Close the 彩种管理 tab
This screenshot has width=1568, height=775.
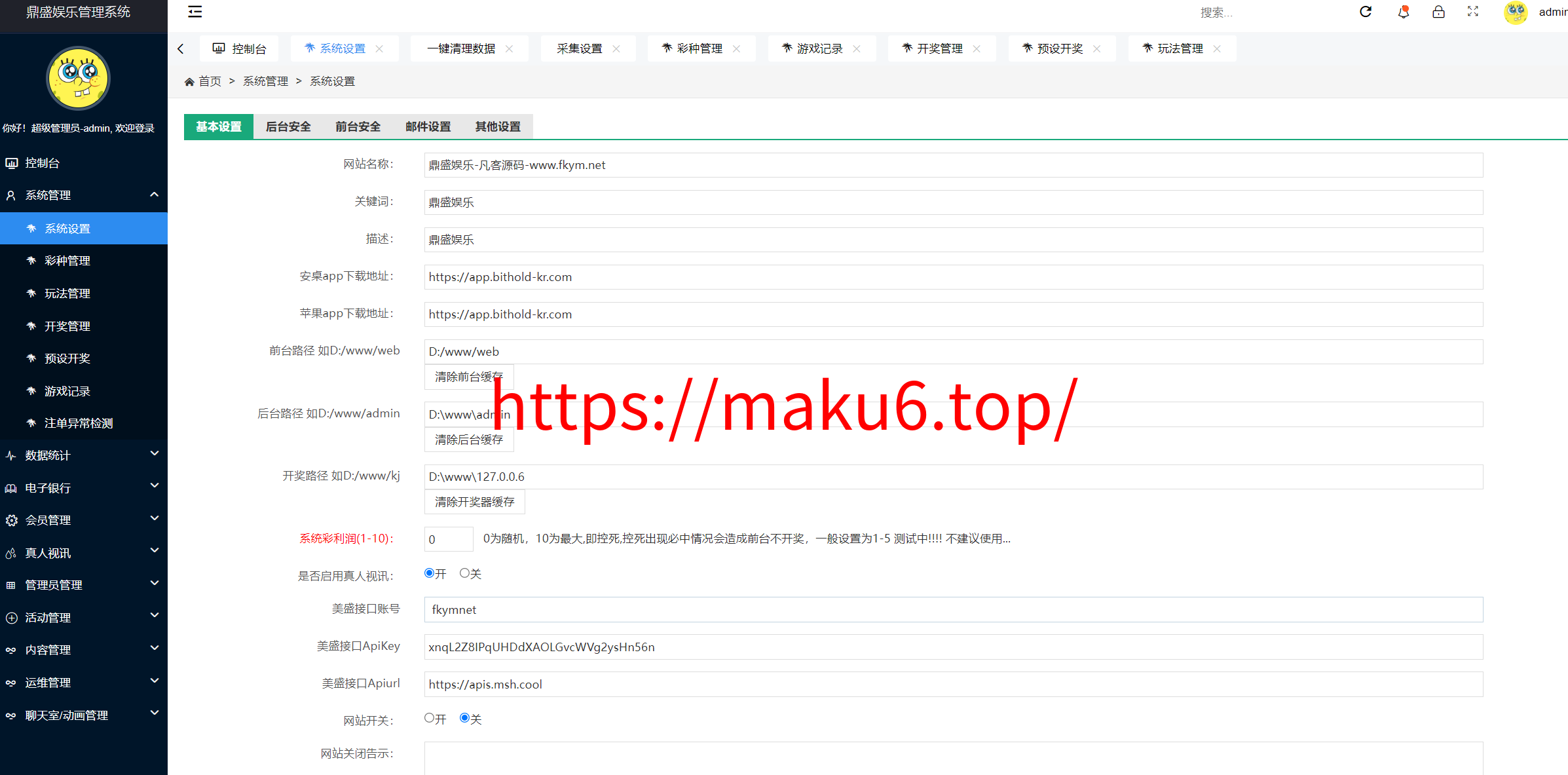[736, 48]
